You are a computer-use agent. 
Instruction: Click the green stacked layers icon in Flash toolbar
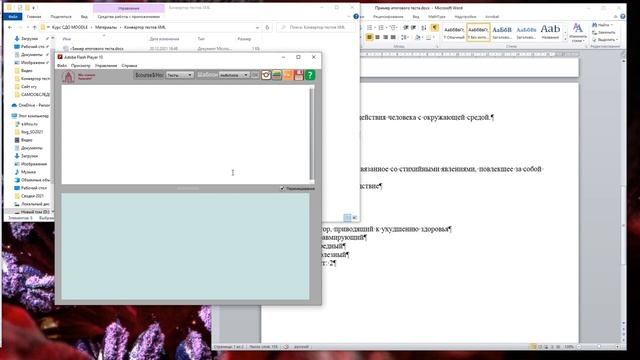[x=277, y=75]
